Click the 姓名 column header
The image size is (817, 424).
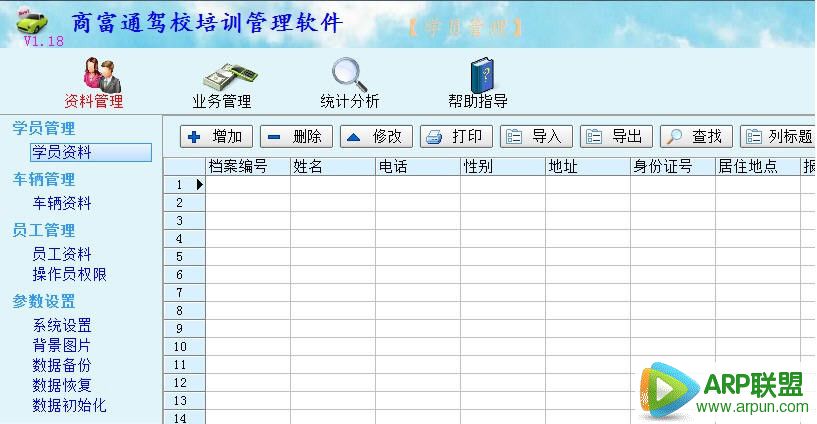pos(333,167)
